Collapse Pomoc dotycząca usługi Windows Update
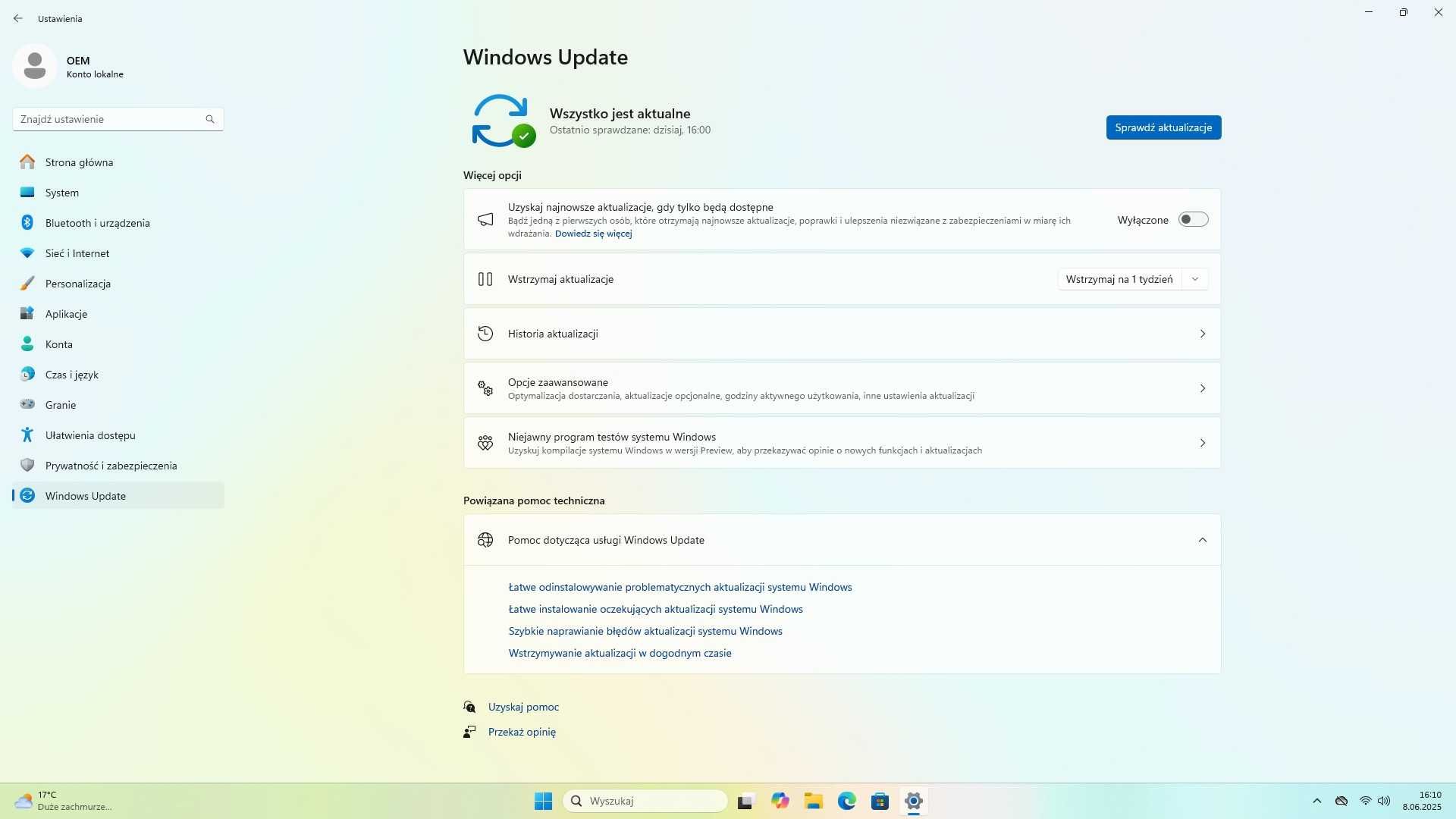Viewport: 1456px width, 819px height. 1203,540
